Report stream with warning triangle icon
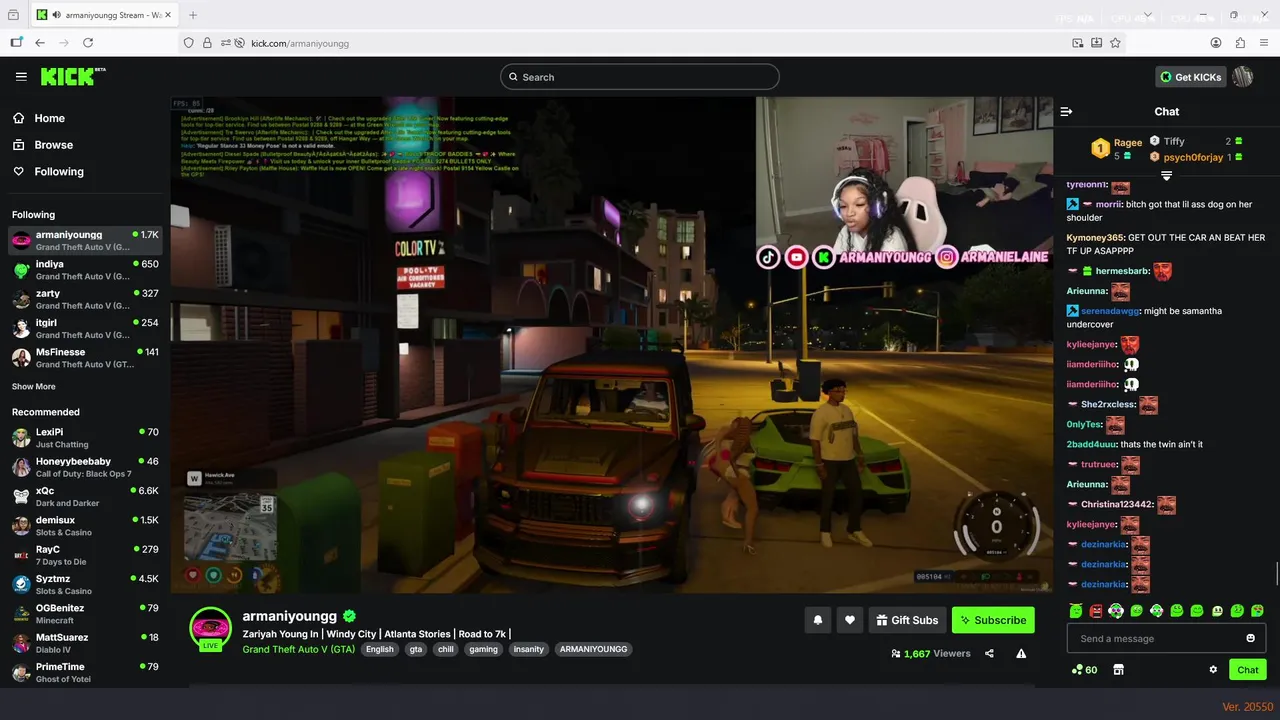 click(x=1021, y=653)
